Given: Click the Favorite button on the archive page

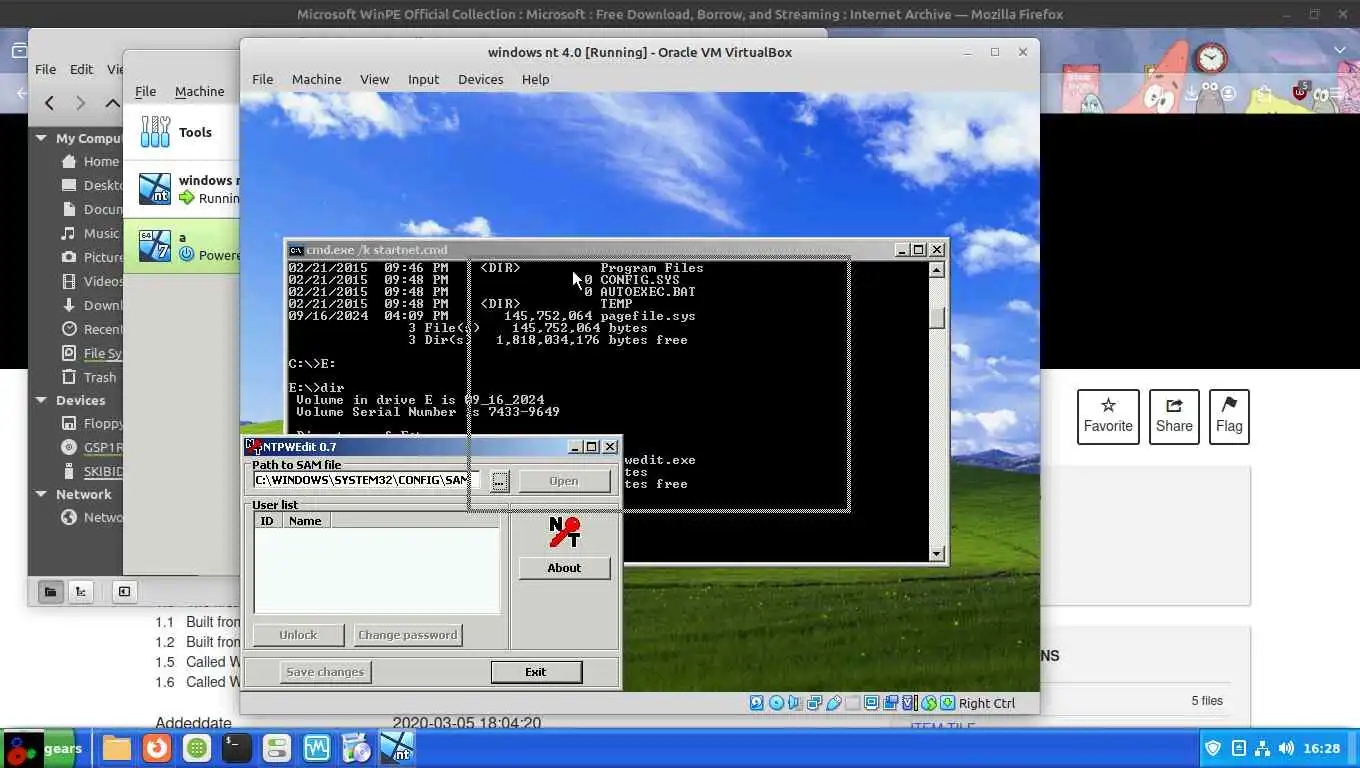Looking at the screenshot, I should click(x=1108, y=416).
